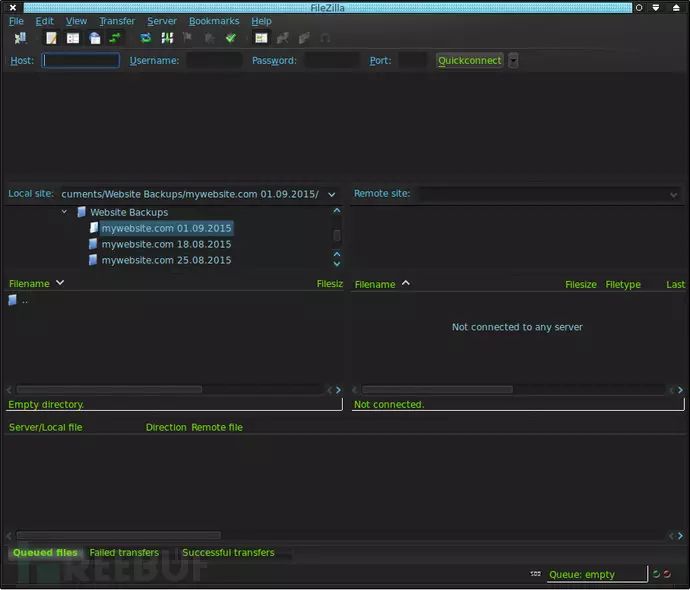Image resolution: width=690 pixels, height=590 pixels.
Task: Click the Disconnect from server icon
Action: pyautogui.click(x=209, y=38)
